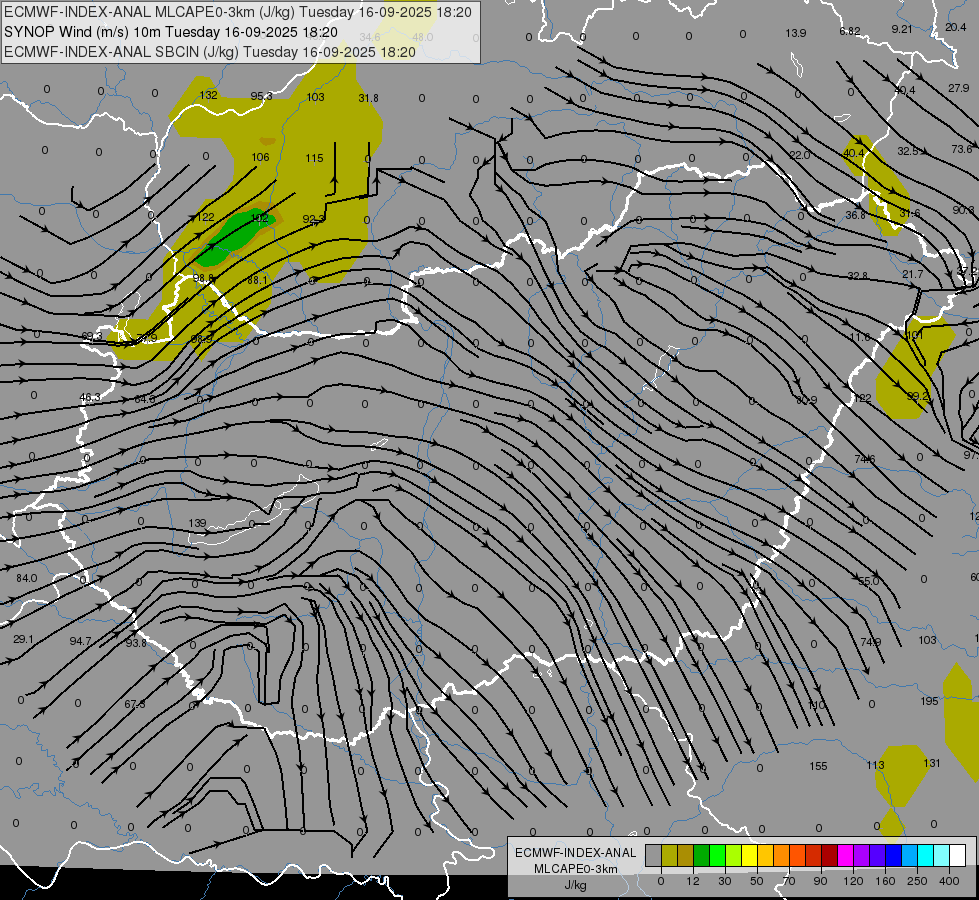The image size is (979, 900).
Task: Pick the bright yellow legend swatch
Action: click(x=749, y=856)
